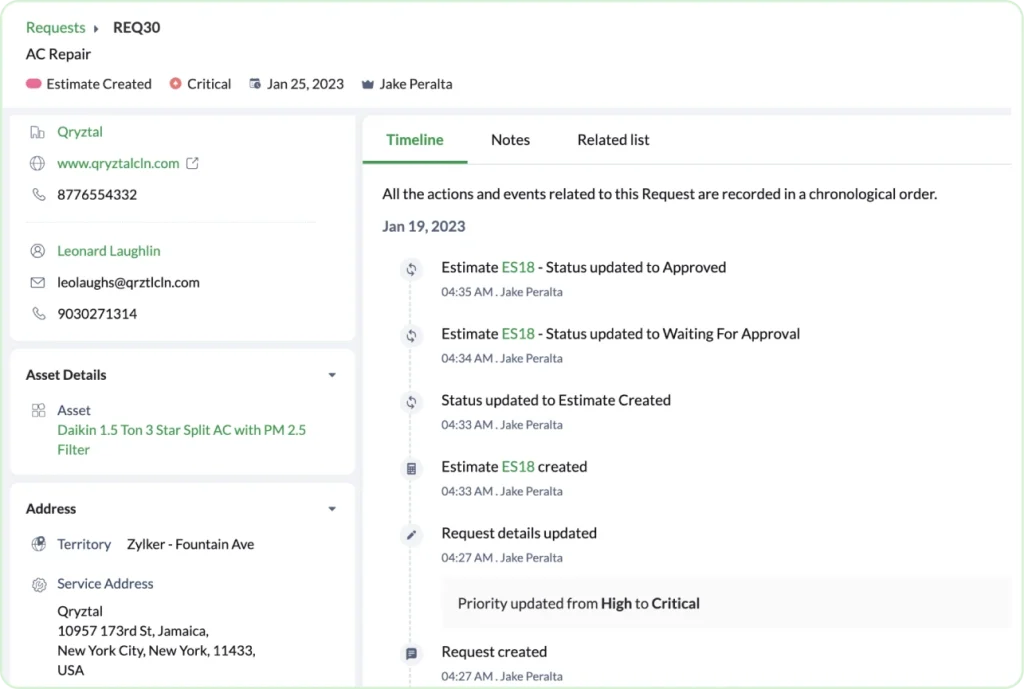Click the pencil icon beside Request details updated
Screen dimensions: 1024x689
tap(411, 534)
